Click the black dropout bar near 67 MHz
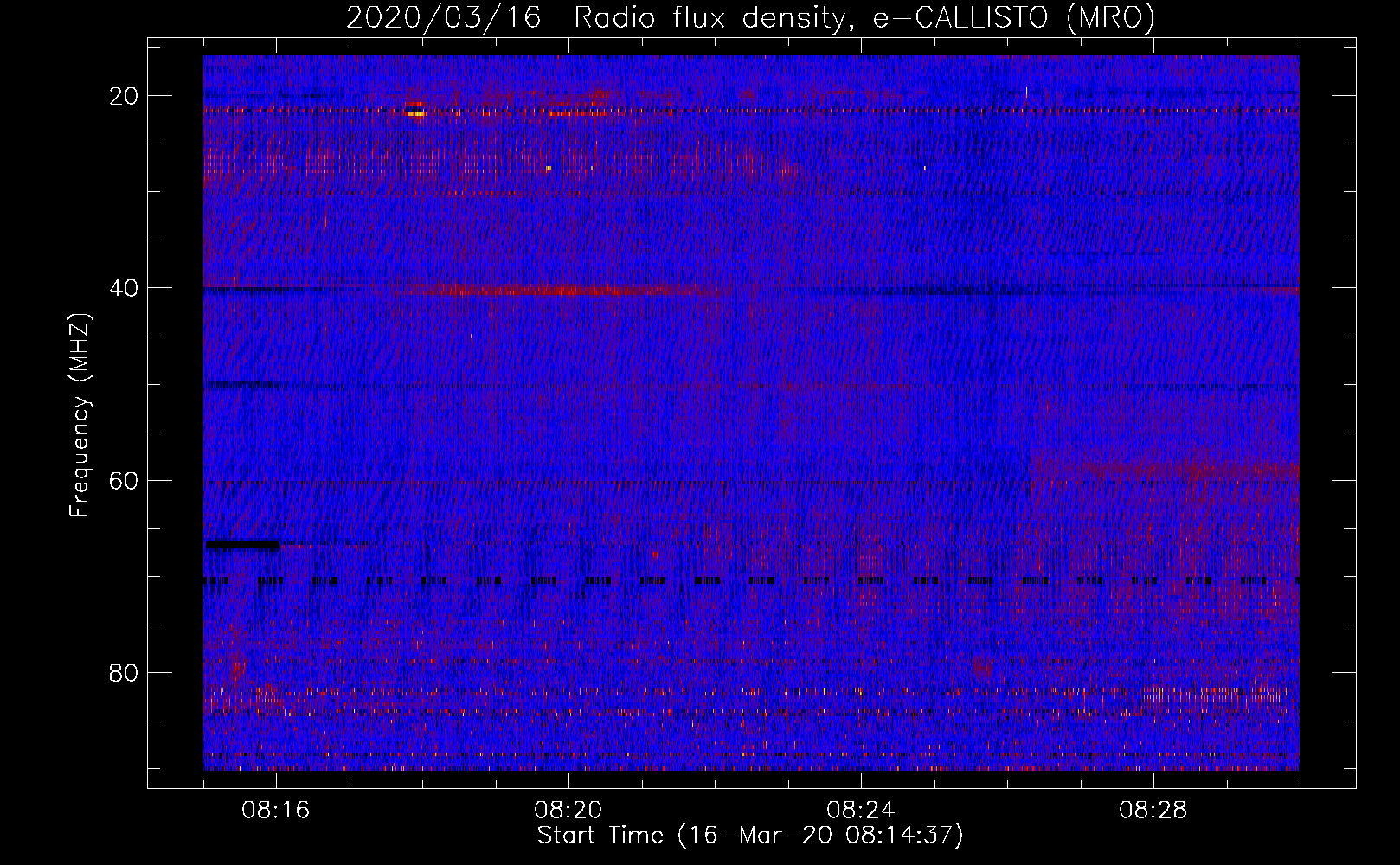The image size is (1400, 865). point(242,545)
